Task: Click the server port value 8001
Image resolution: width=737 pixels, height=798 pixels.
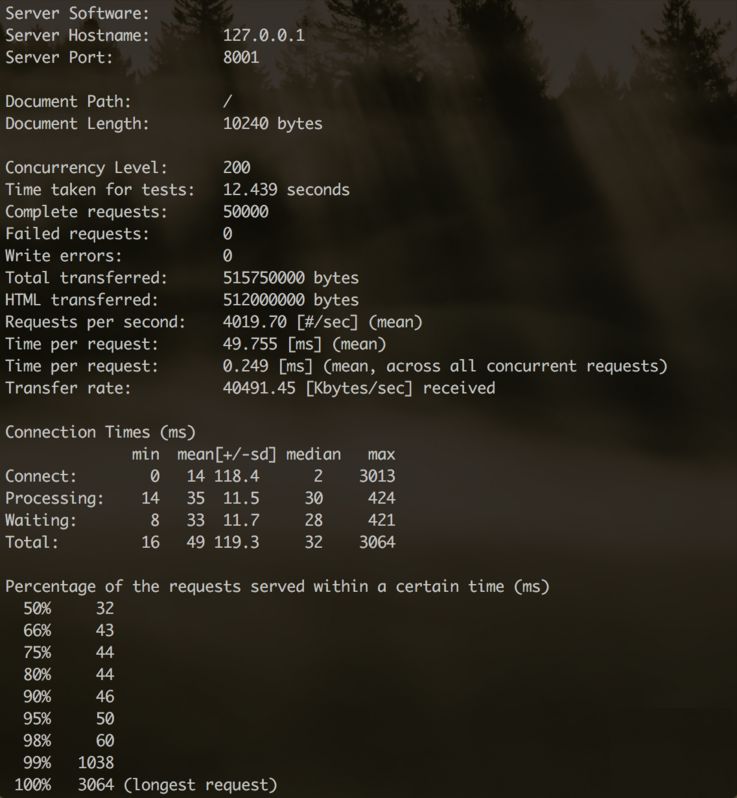Action: [x=241, y=57]
